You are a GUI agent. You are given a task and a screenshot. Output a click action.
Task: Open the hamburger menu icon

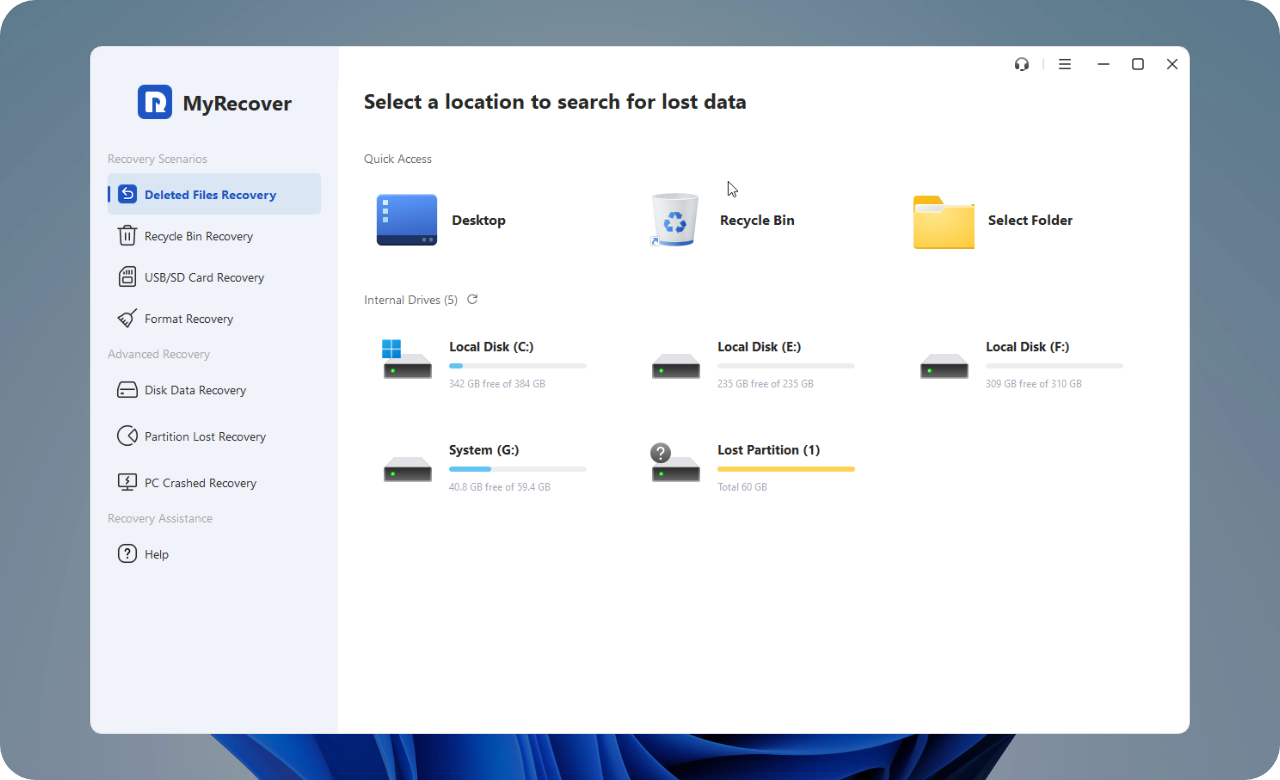click(x=1065, y=64)
